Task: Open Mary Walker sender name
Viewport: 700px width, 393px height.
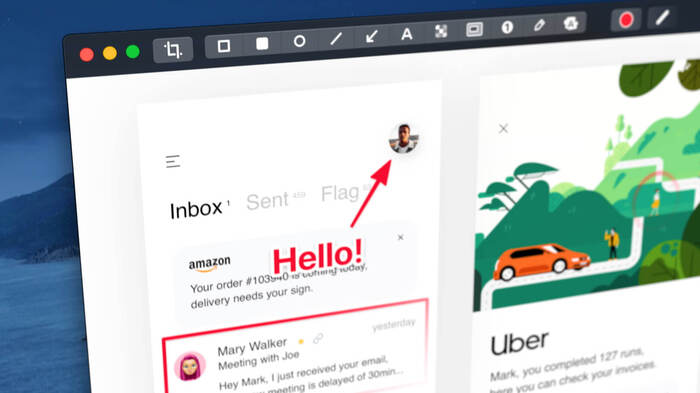Action: pos(252,346)
